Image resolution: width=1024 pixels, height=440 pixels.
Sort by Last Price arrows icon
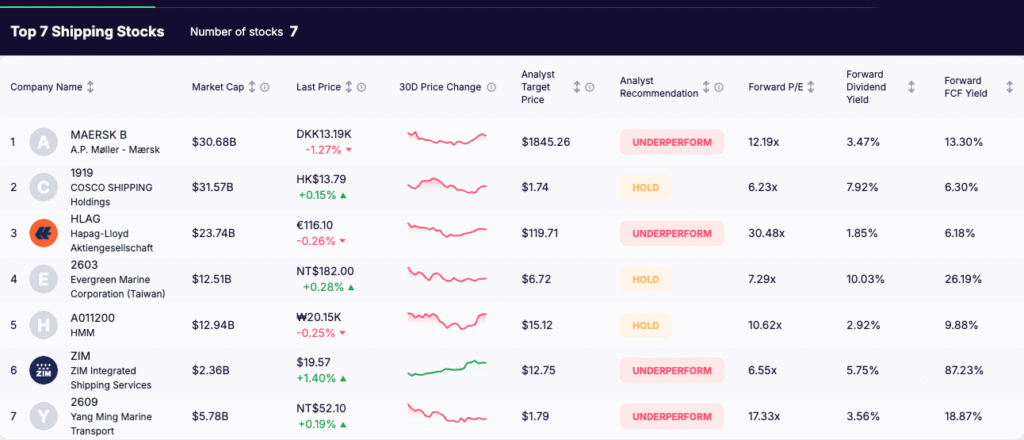pyautogui.click(x=349, y=87)
